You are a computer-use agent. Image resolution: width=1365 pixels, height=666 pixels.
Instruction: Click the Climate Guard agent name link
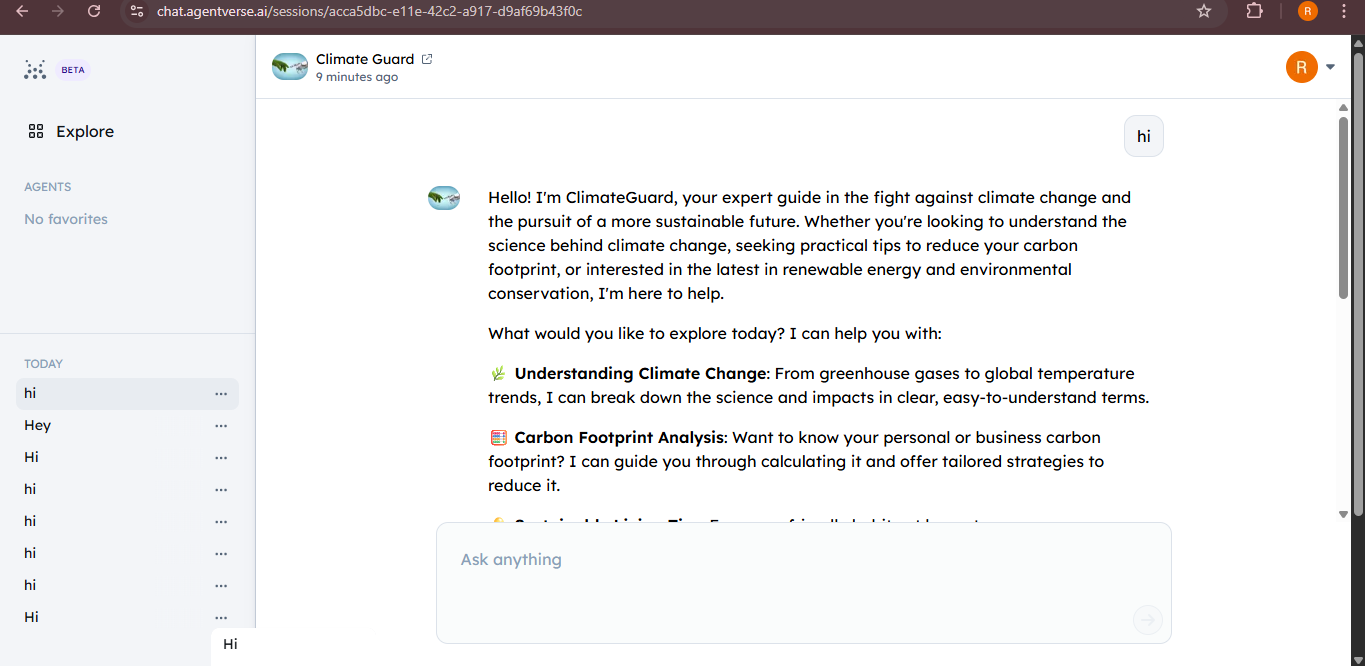[365, 59]
